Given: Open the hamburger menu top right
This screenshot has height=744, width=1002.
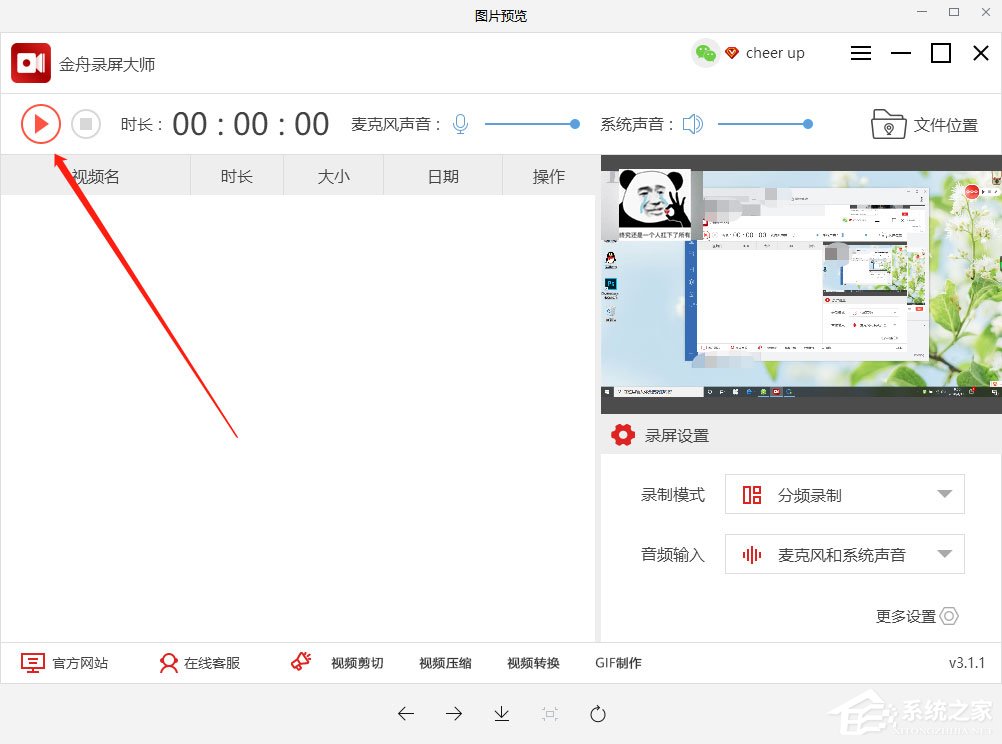Looking at the screenshot, I should pos(860,53).
